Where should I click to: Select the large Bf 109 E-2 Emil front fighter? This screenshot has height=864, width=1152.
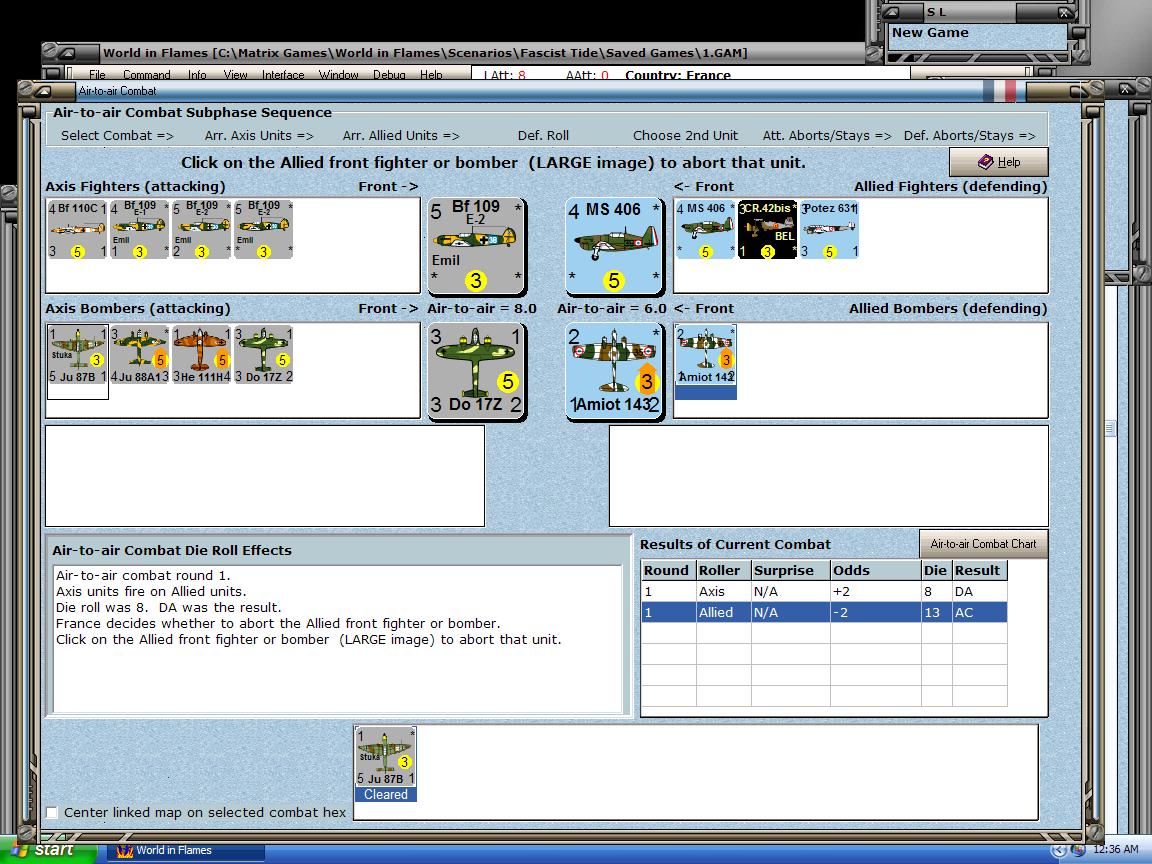click(476, 245)
